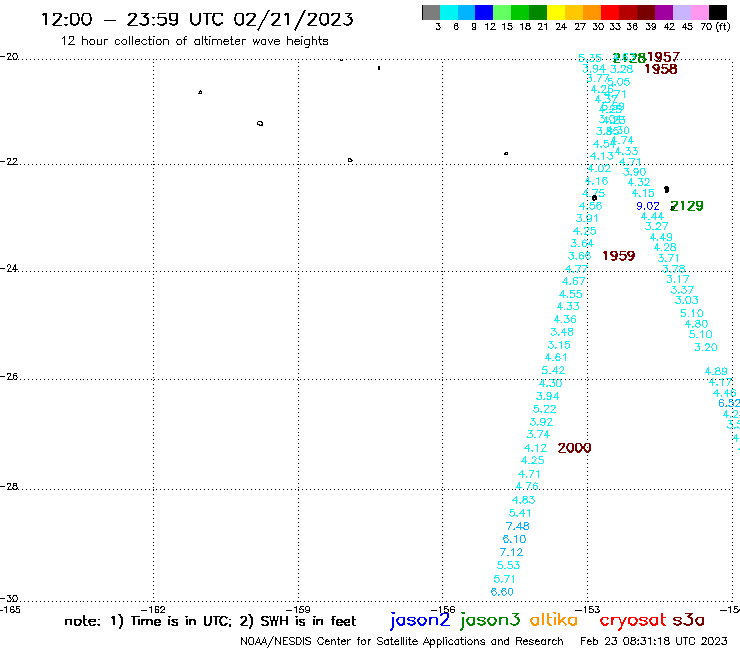Click the '3.20' wave height reading
This screenshot has width=740, height=650.
click(x=706, y=347)
